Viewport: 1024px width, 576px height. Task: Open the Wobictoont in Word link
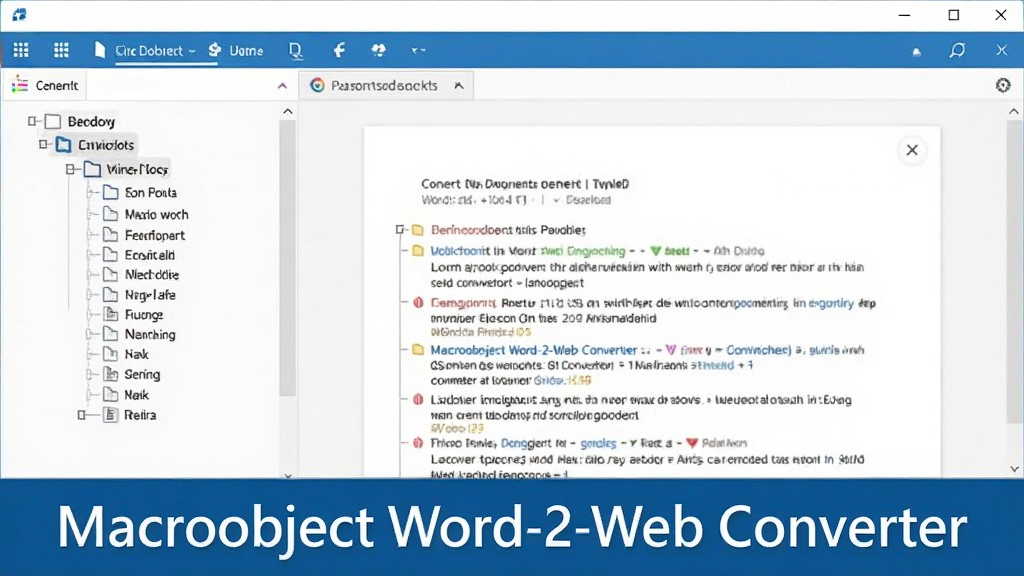pos(483,251)
